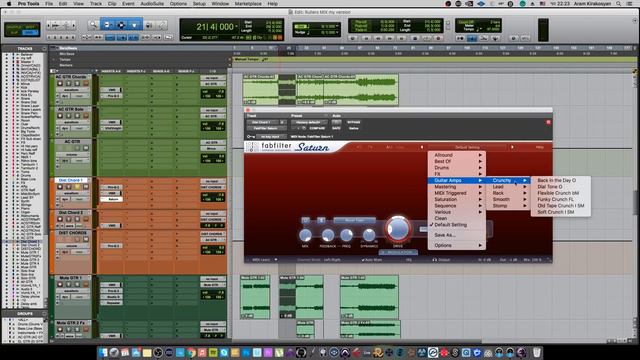
Task: Select the Grabber tool in toolbar
Action: click(135, 25)
